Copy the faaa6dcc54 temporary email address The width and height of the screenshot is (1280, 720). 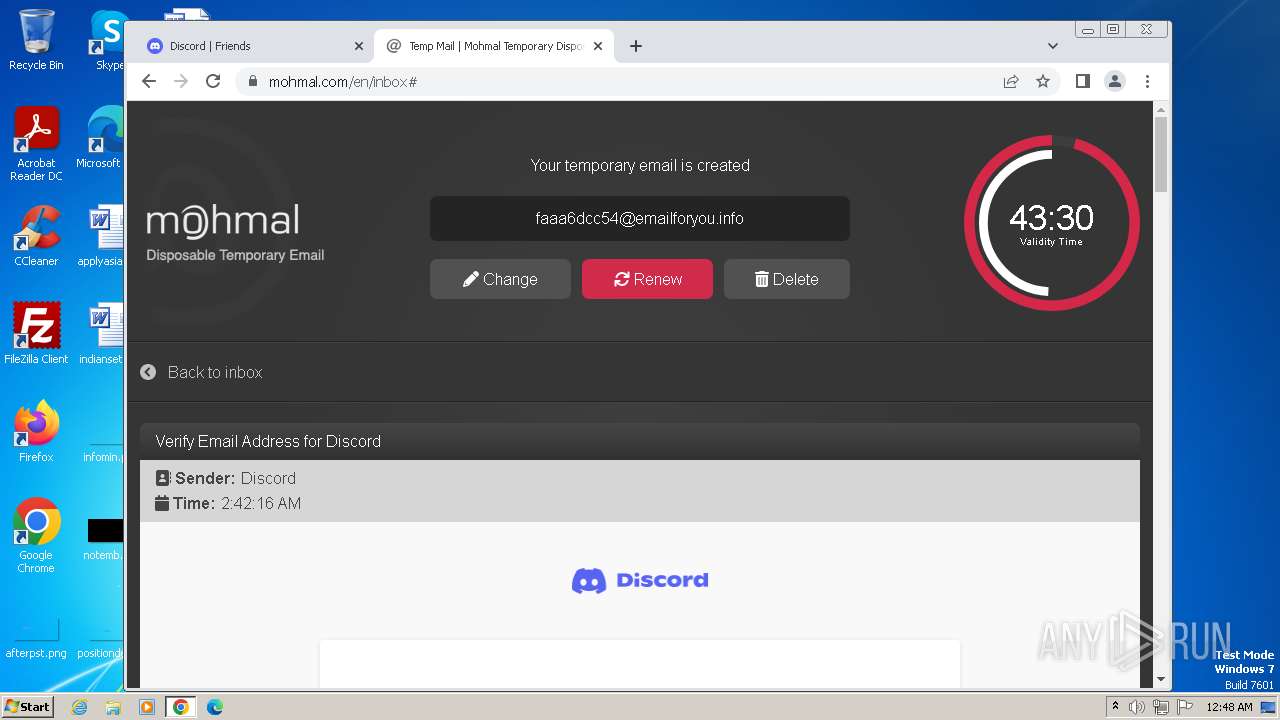[x=640, y=219]
